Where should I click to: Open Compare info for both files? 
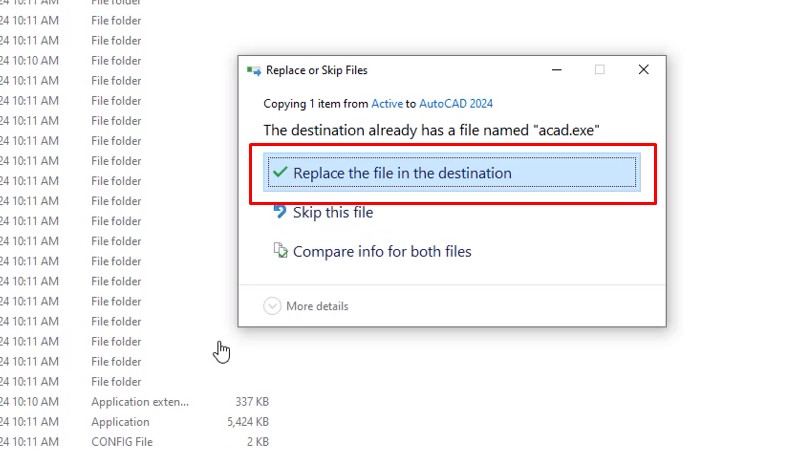(x=382, y=252)
